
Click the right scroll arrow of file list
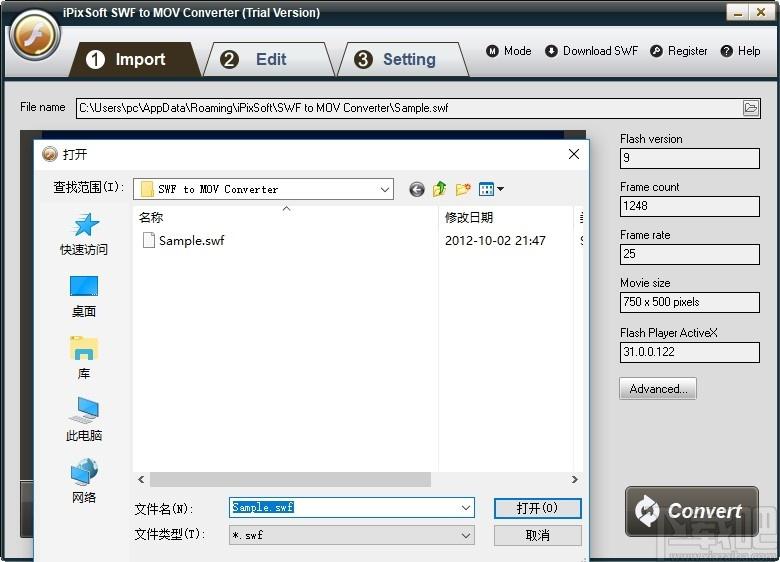575,479
